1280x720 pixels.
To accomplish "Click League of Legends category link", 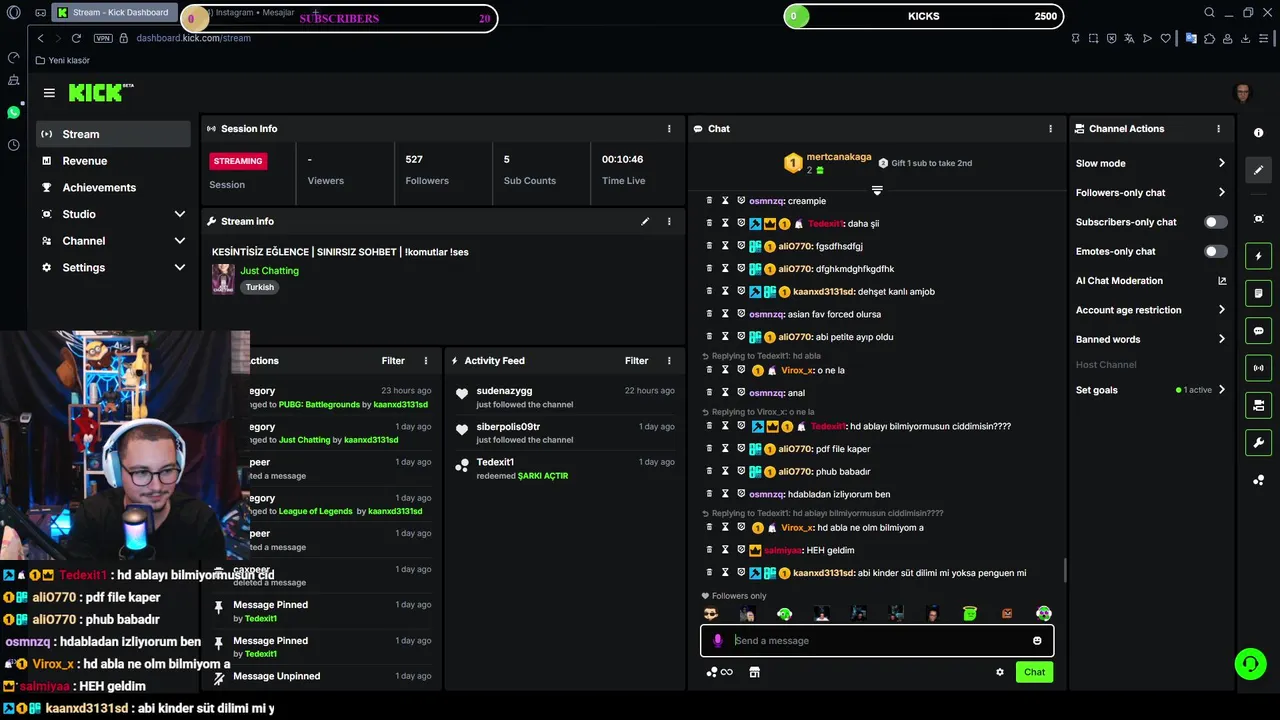I will tap(316, 511).
